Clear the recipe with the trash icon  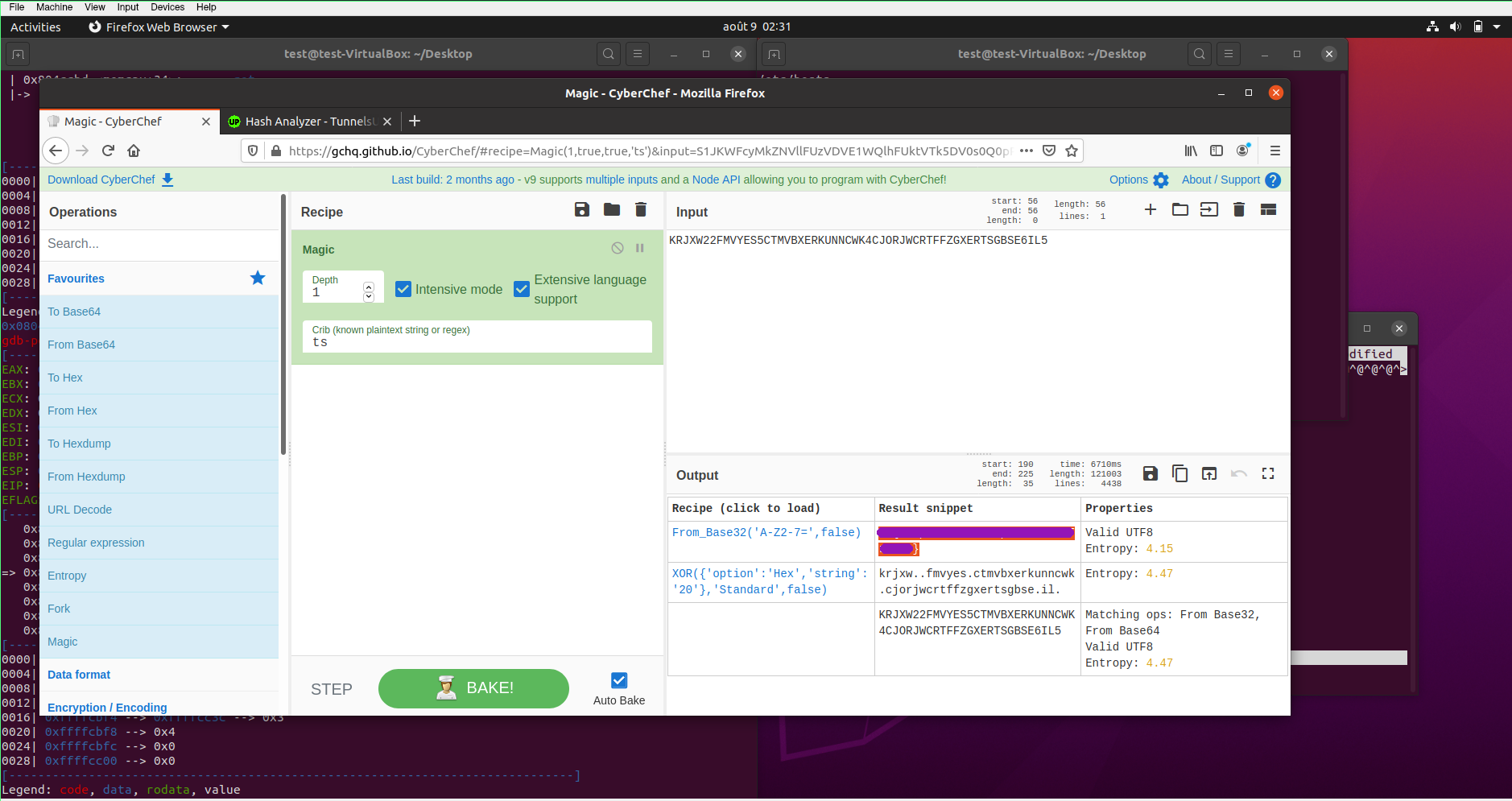[x=641, y=210]
